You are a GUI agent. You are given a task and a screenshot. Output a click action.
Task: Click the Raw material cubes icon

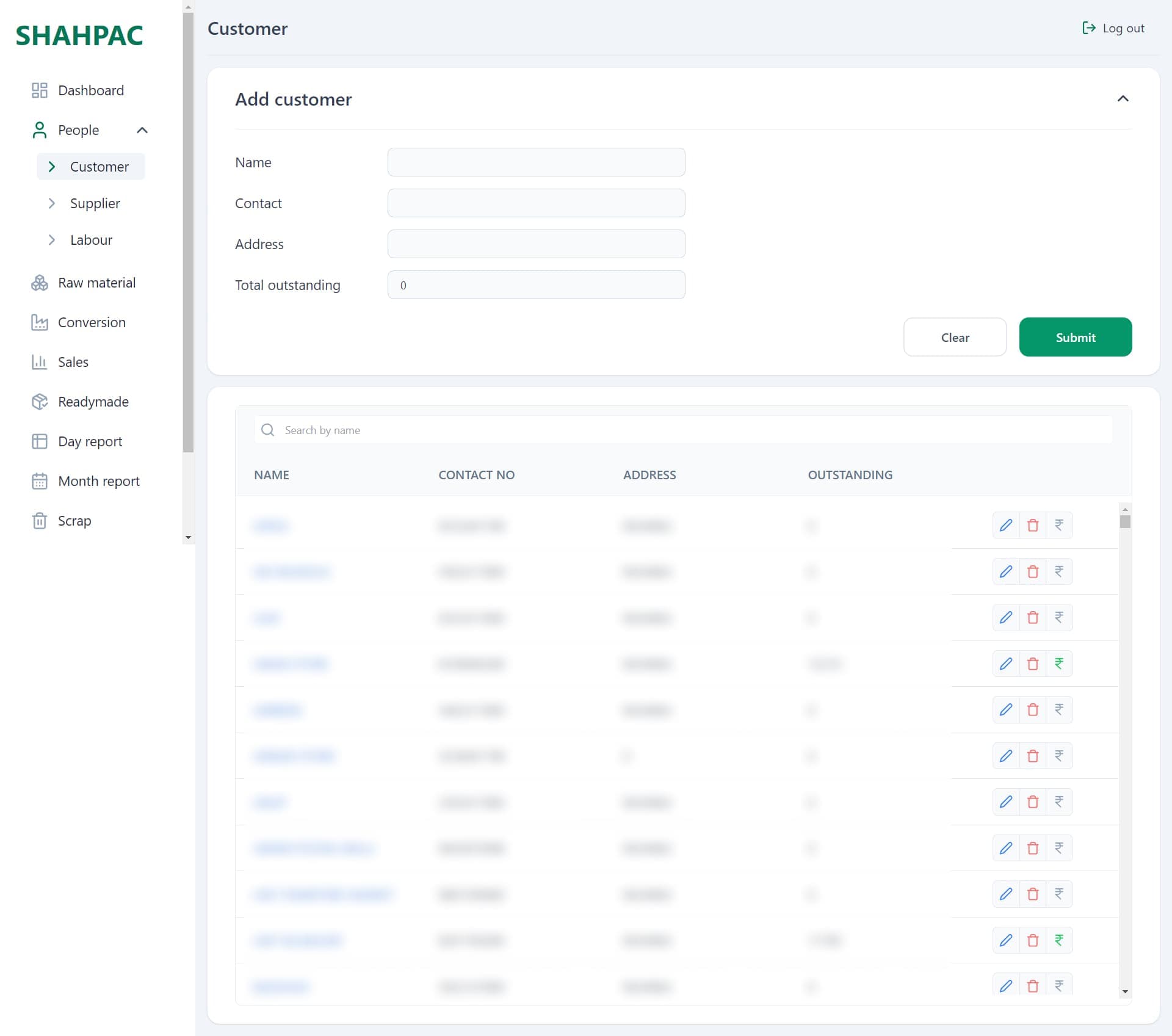(x=40, y=283)
